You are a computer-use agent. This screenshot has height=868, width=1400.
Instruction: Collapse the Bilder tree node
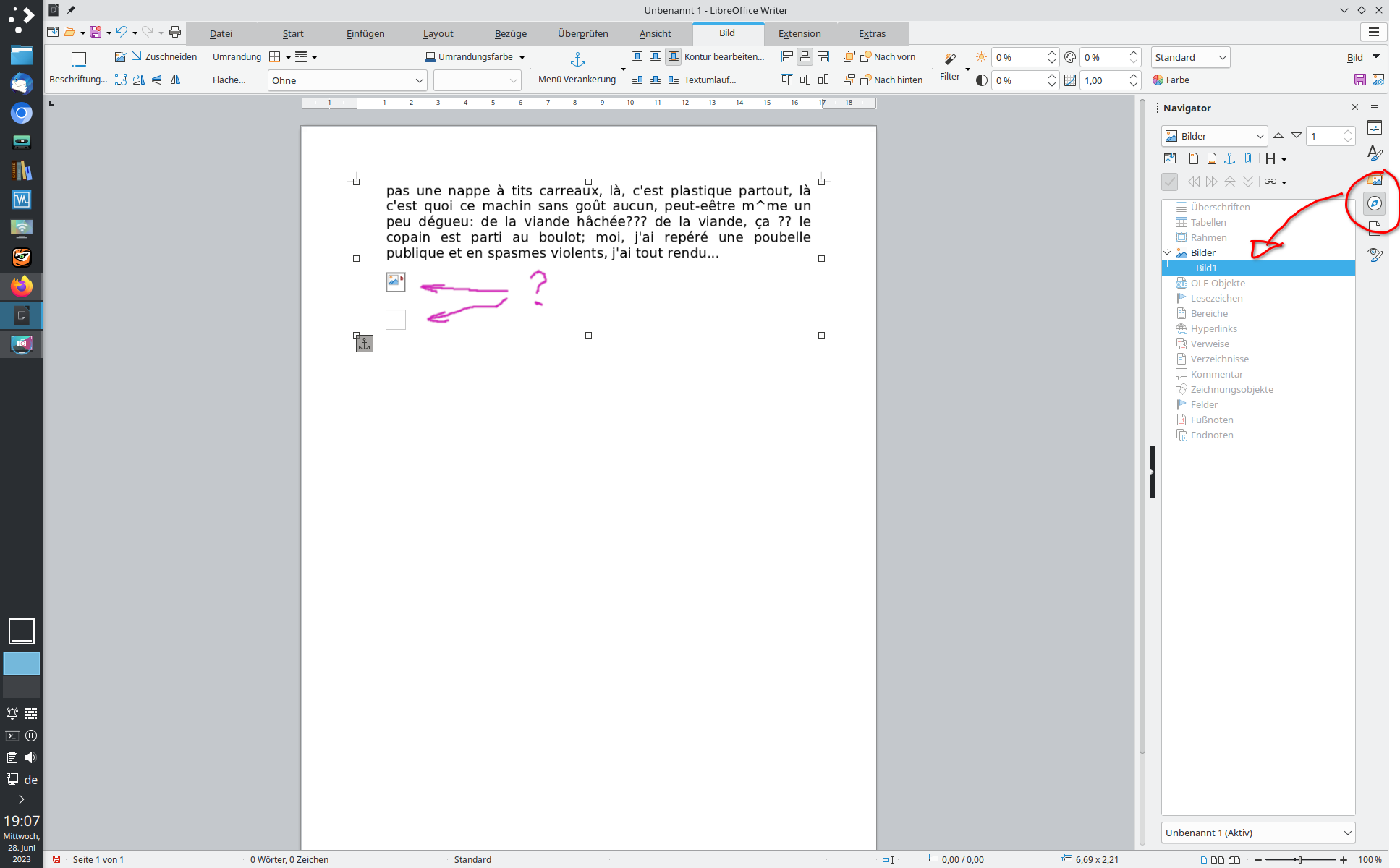pos(1167,252)
